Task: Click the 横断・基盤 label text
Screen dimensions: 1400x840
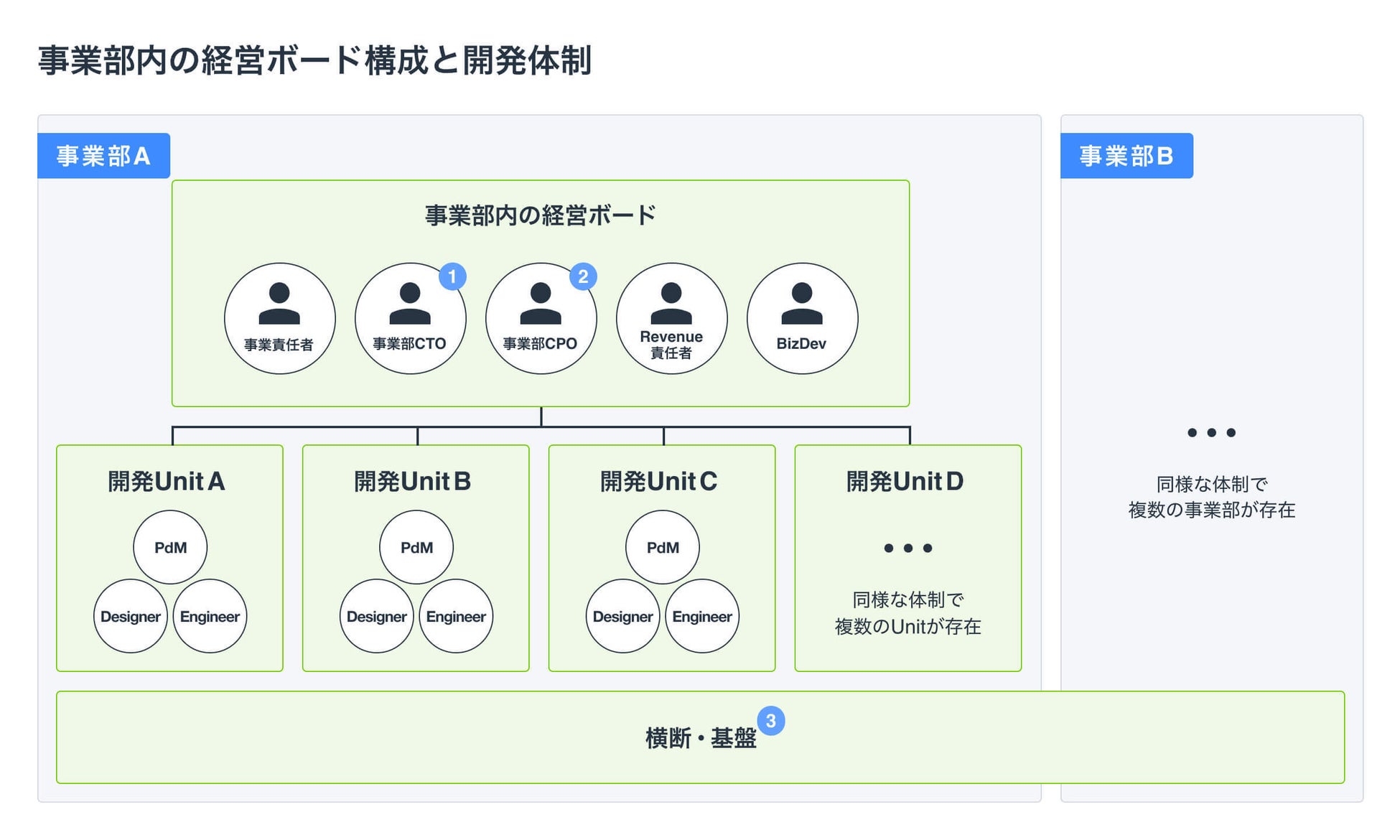Action: pyautogui.click(x=701, y=738)
